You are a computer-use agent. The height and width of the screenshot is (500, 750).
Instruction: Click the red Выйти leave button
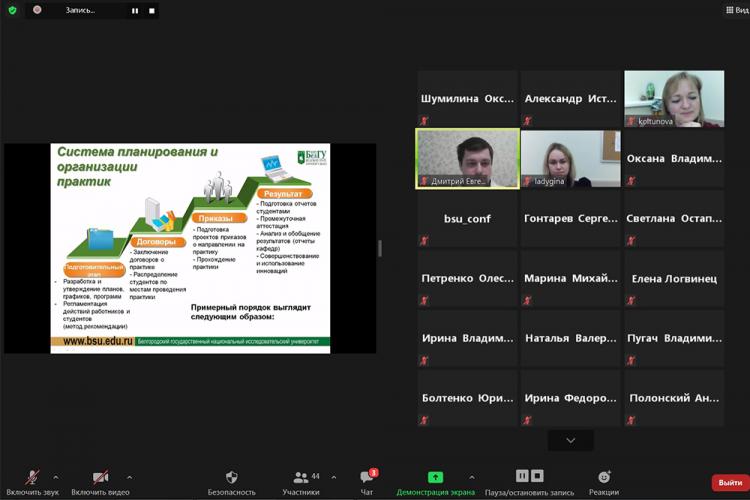[x=728, y=483]
